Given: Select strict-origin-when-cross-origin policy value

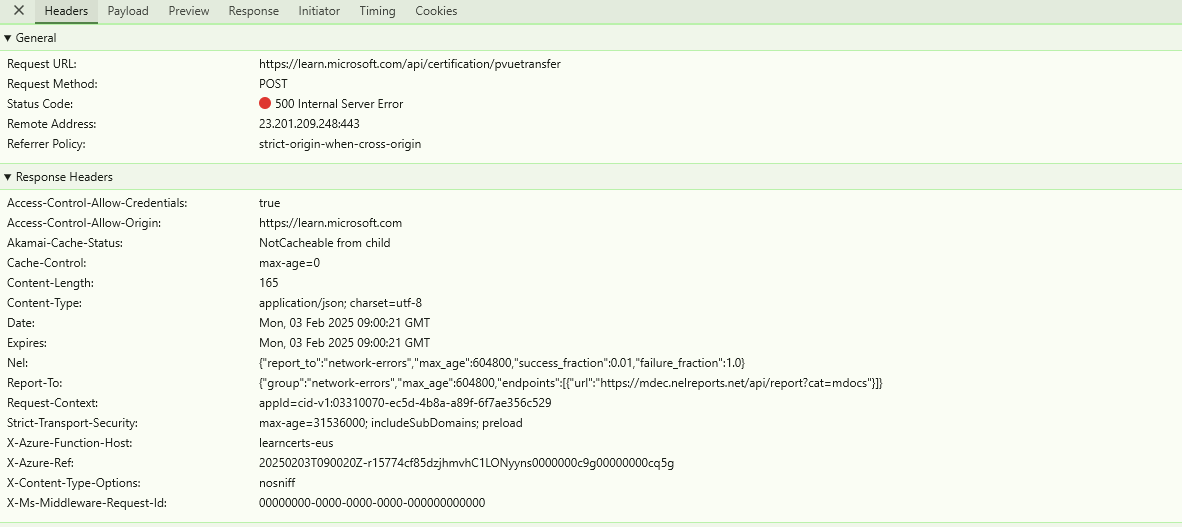Looking at the screenshot, I should point(340,144).
